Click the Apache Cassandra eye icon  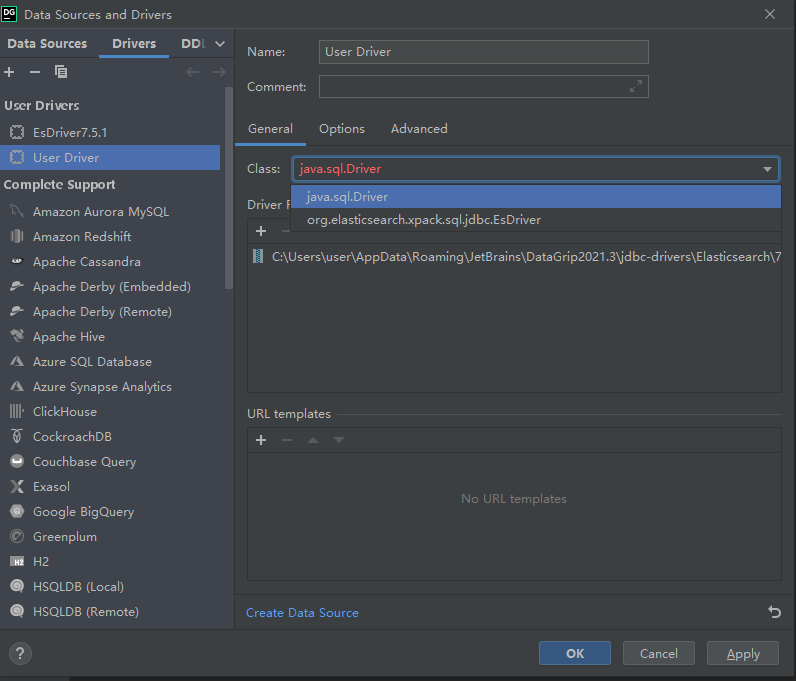coord(17,261)
